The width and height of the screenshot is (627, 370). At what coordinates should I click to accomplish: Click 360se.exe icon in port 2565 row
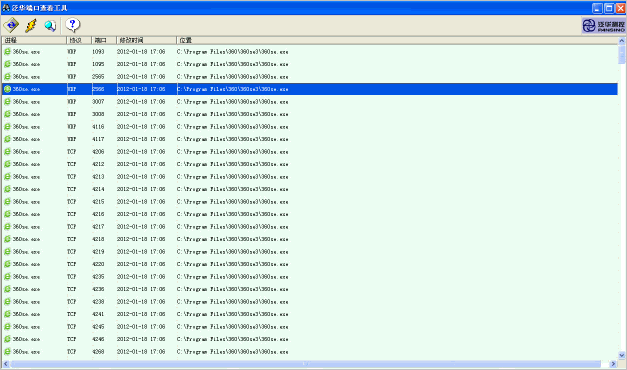(x=7, y=76)
